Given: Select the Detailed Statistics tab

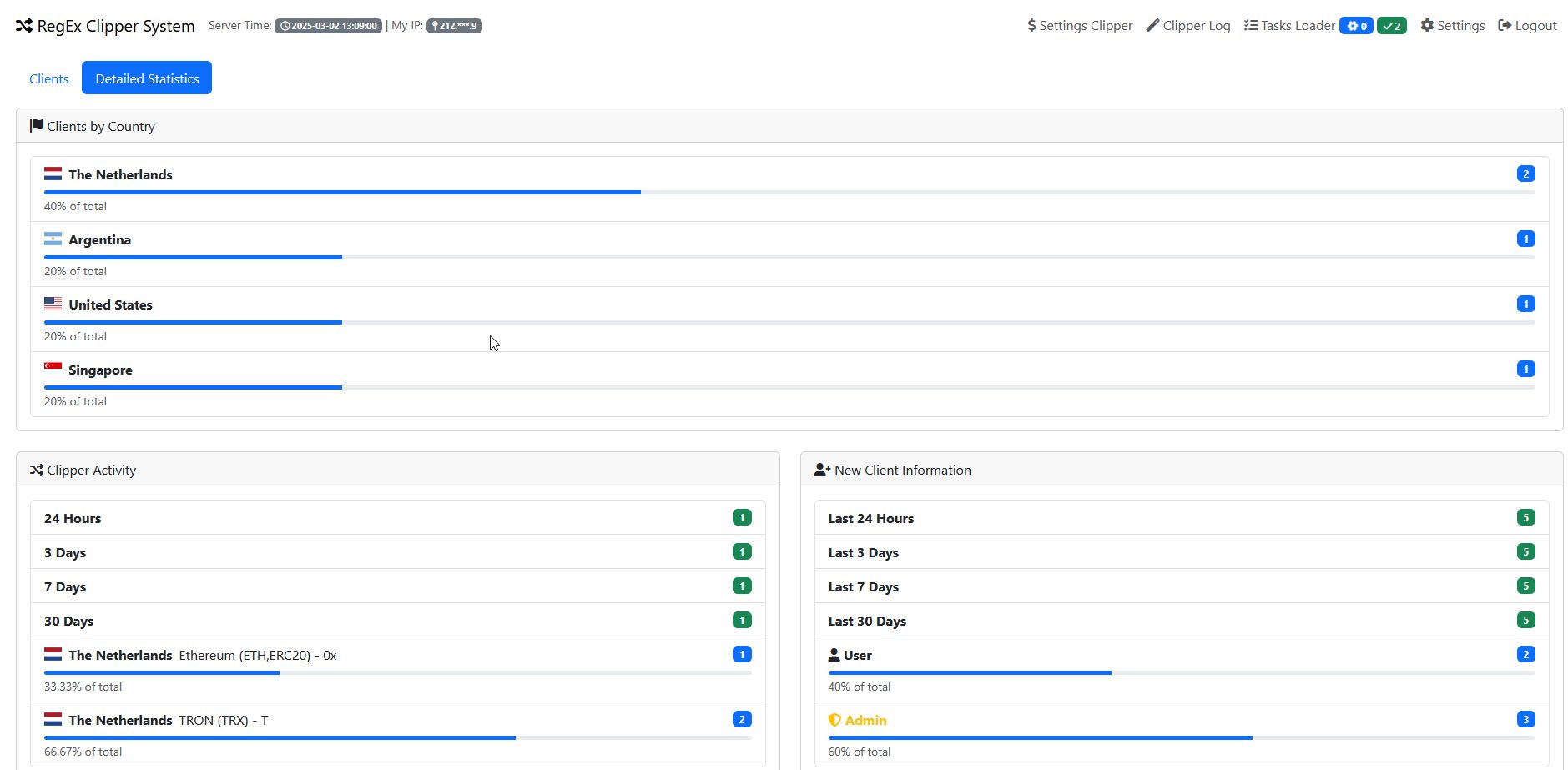Looking at the screenshot, I should pos(147,78).
